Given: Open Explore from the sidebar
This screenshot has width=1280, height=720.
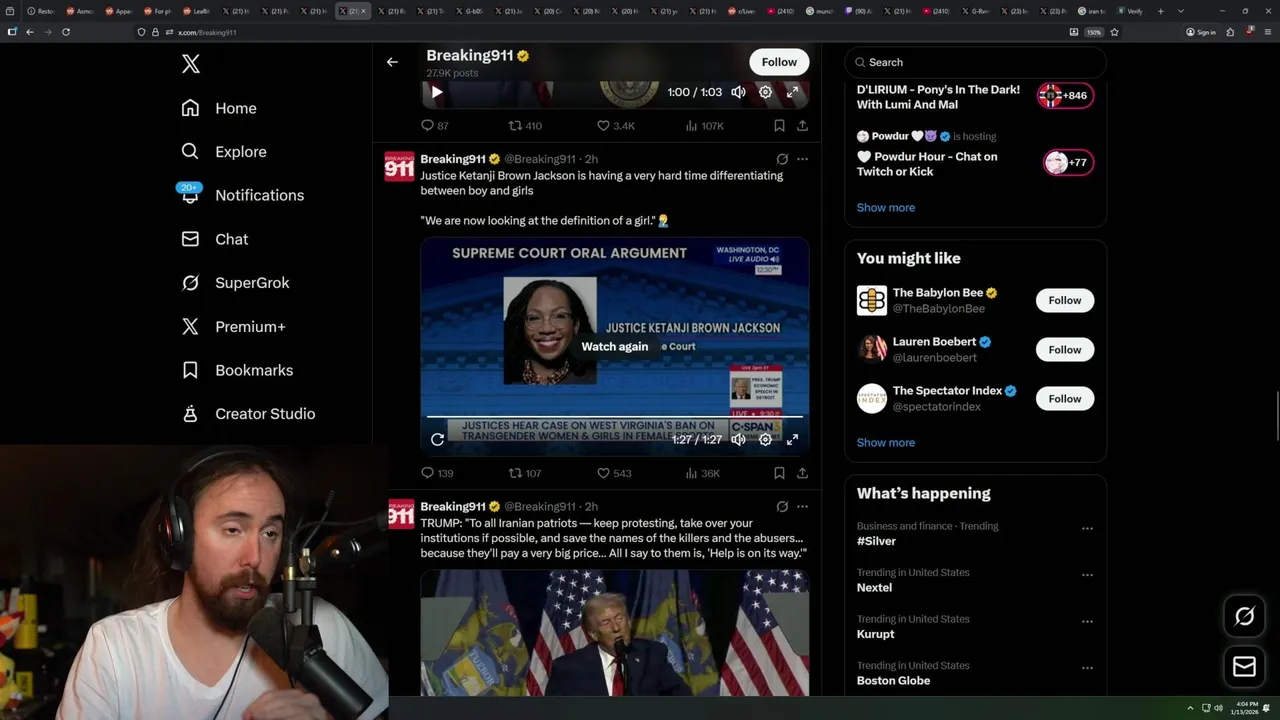Looking at the screenshot, I should (224, 152).
